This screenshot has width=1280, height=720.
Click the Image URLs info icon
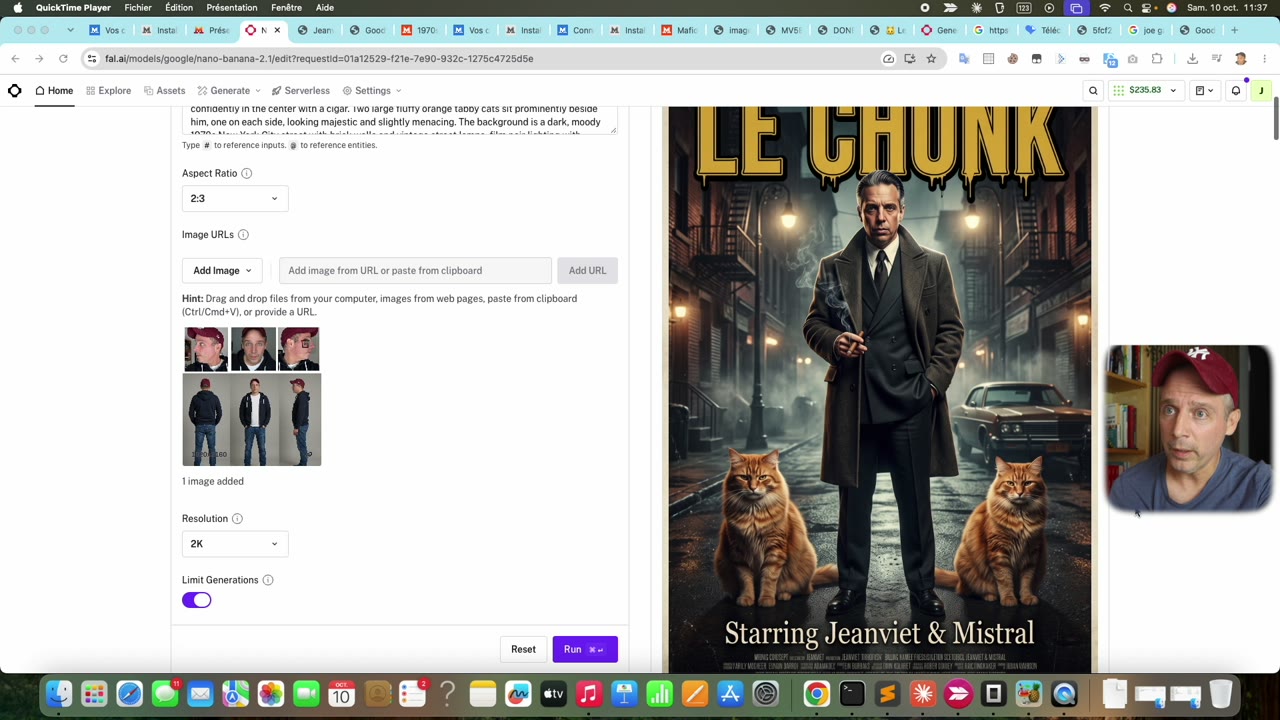click(243, 235)
